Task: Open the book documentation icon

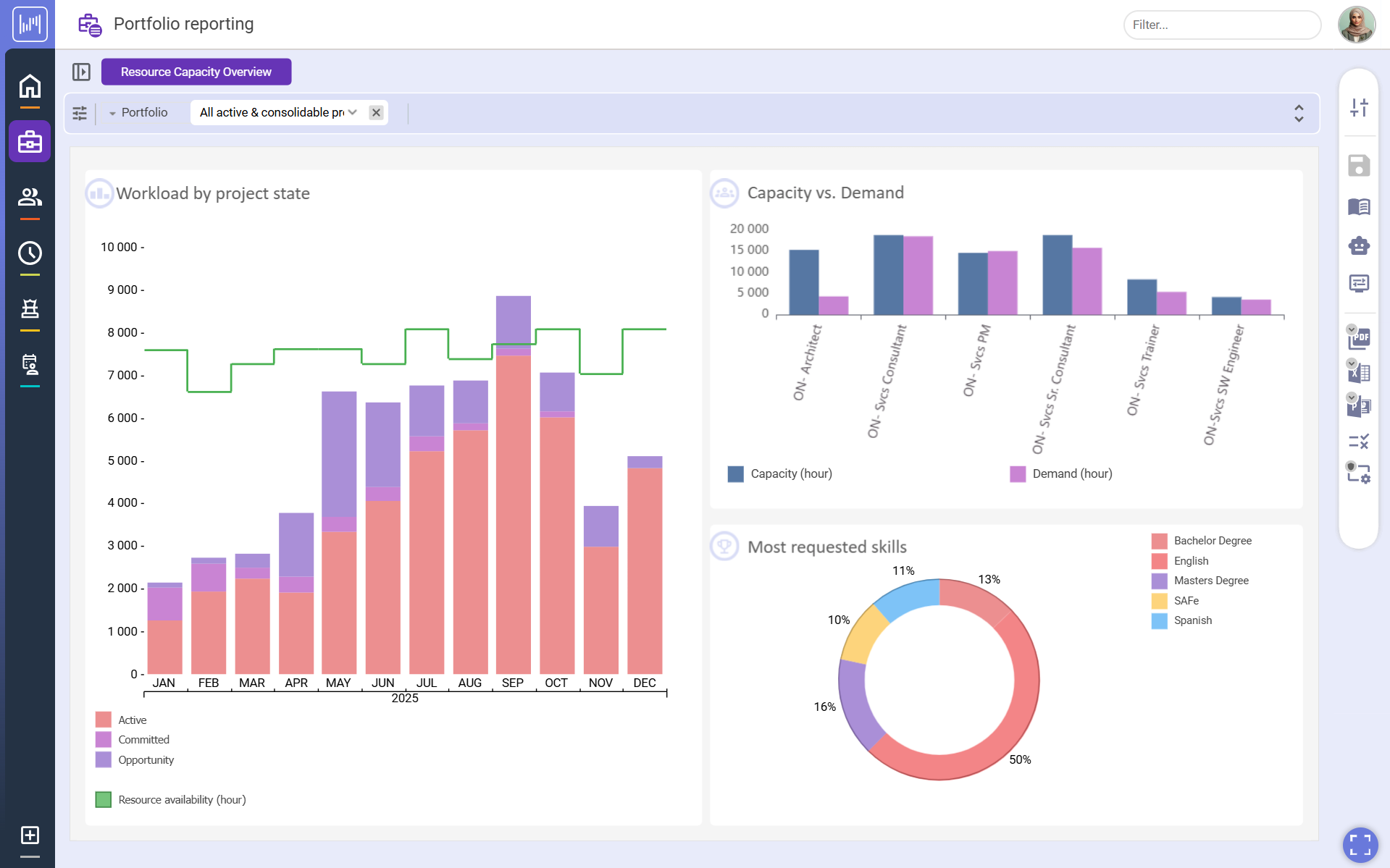Action: 1359,207
